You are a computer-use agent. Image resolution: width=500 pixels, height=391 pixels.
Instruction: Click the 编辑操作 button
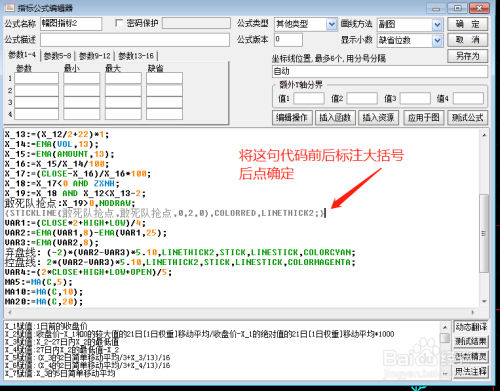click(x=292, y=117)
